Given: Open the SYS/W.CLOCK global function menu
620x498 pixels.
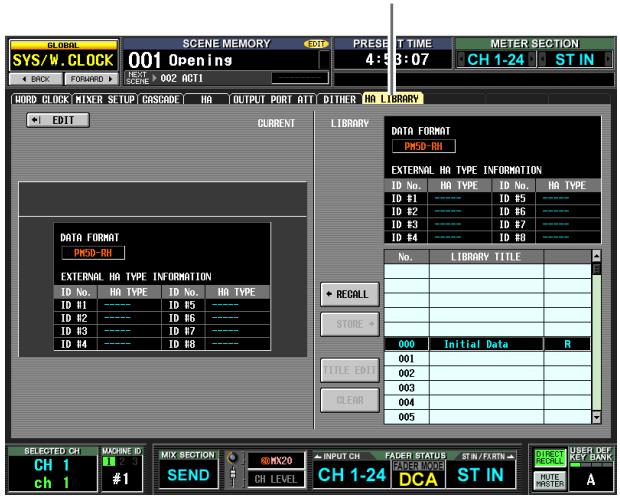Looking at the screenshot, I should [63, 60].
